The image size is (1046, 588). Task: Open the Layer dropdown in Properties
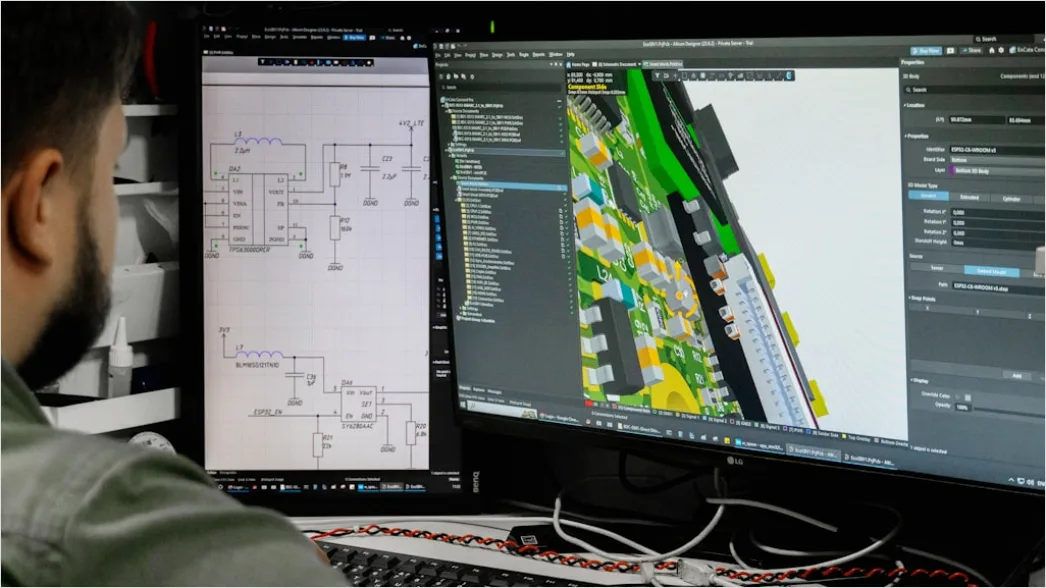coord(997,171)
